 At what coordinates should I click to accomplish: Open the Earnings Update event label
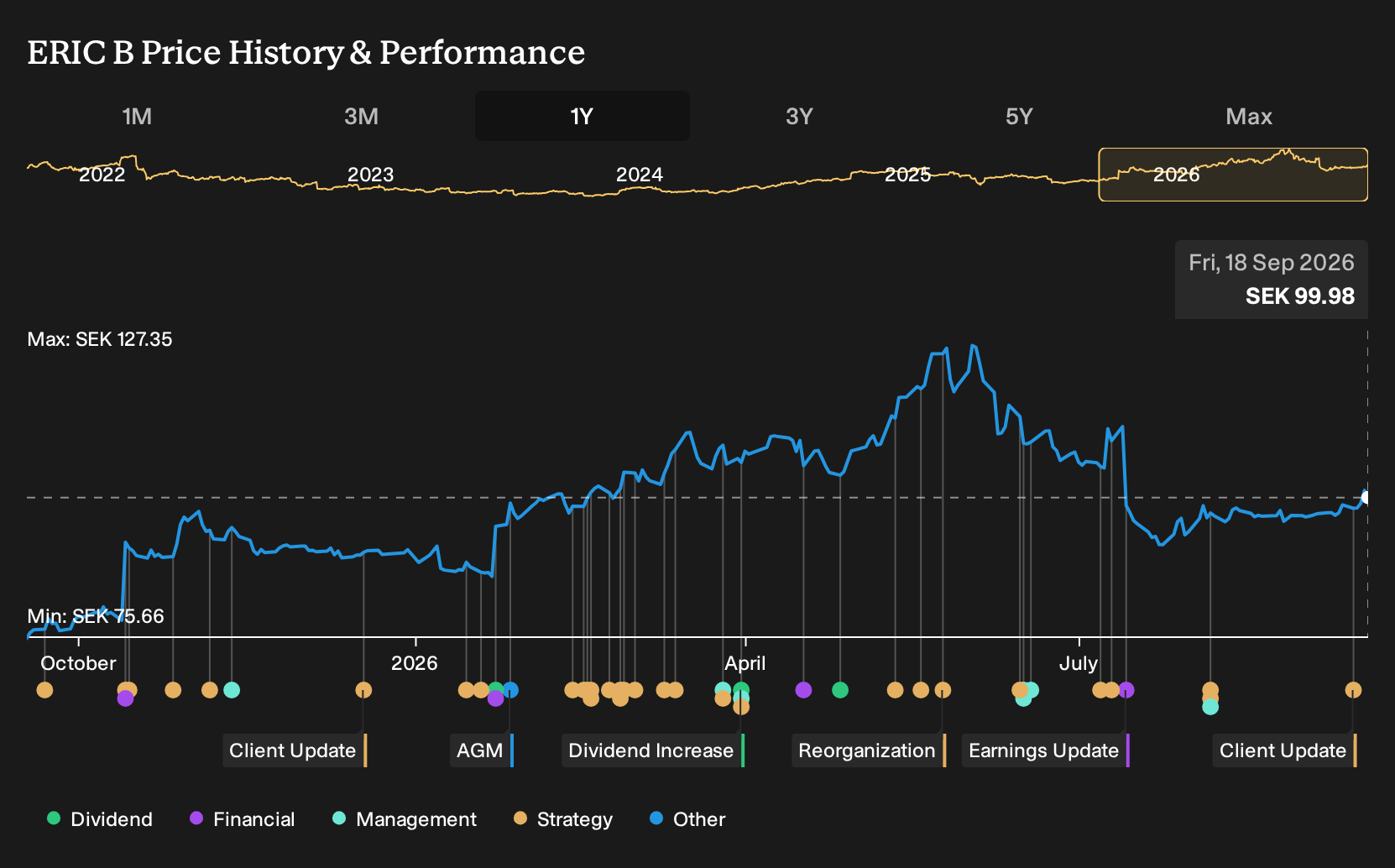1046,750
